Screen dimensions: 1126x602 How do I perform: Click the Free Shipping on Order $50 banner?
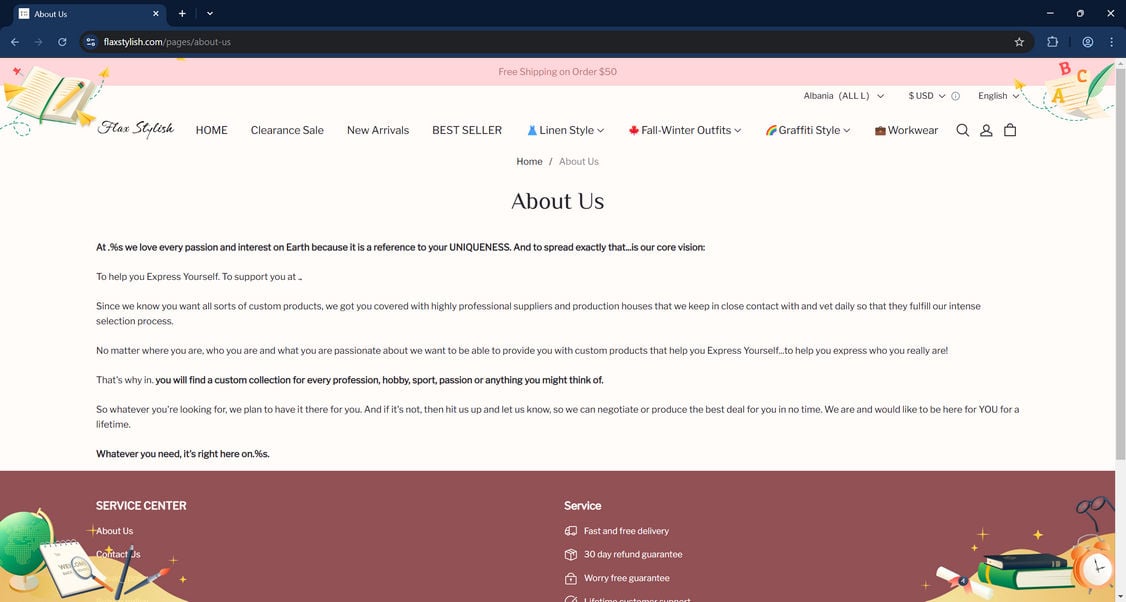click(557, 72)
